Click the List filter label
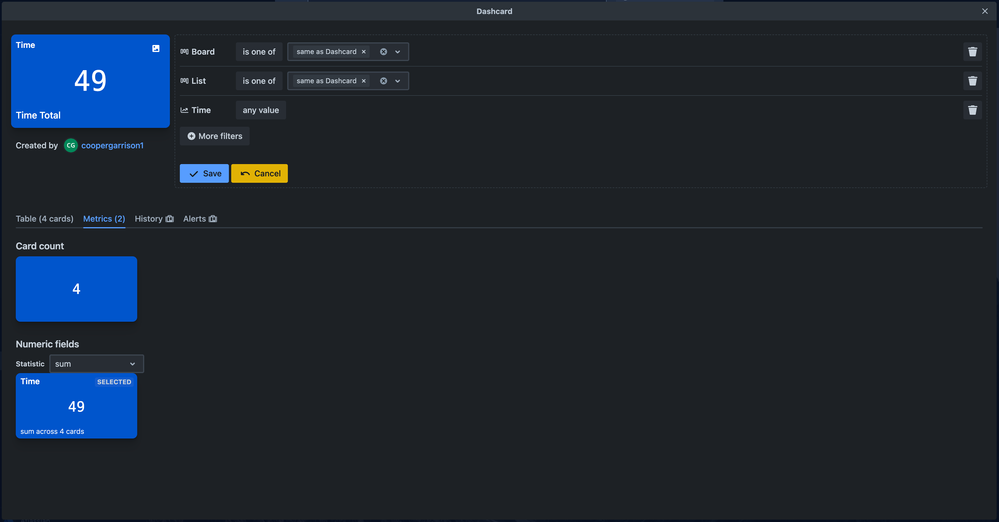The width and height of the screenshot is (999, 522). click(x=198, y=81)
